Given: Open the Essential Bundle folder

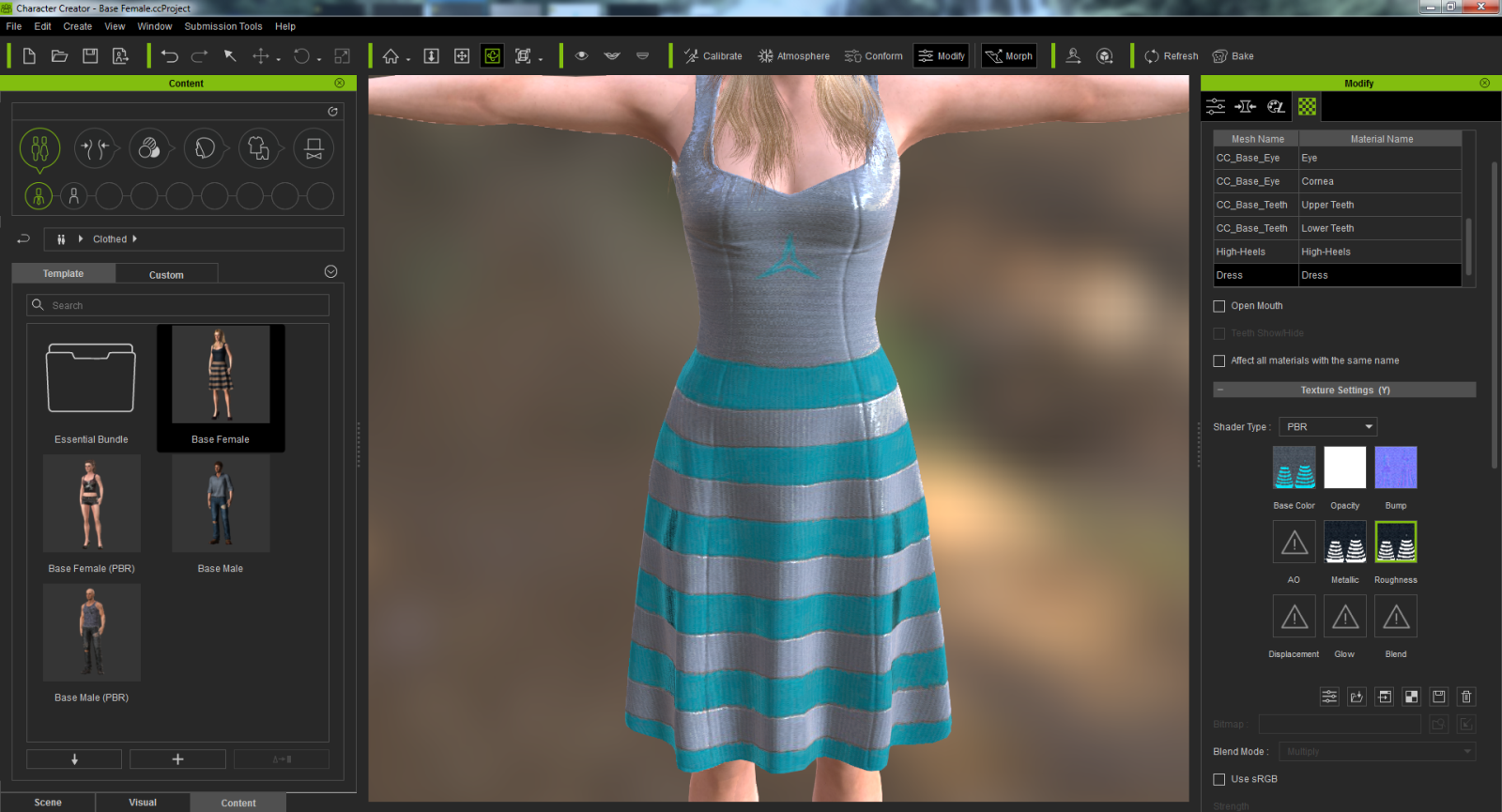Looking at the screenshot, I should pos(91,379).
